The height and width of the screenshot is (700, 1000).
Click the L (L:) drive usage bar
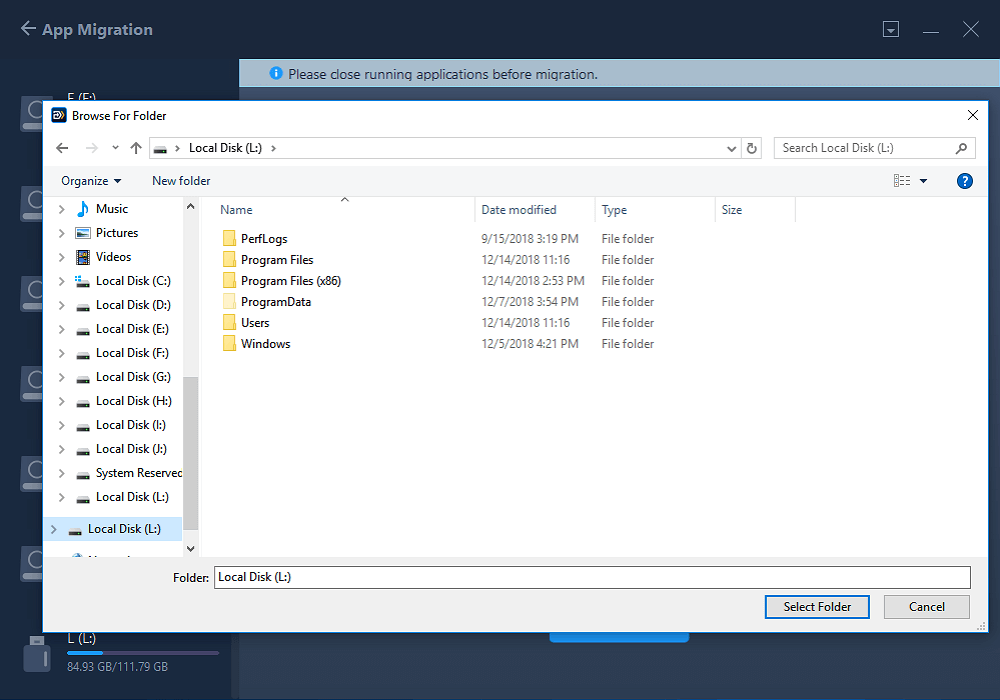tap(143, 653)
